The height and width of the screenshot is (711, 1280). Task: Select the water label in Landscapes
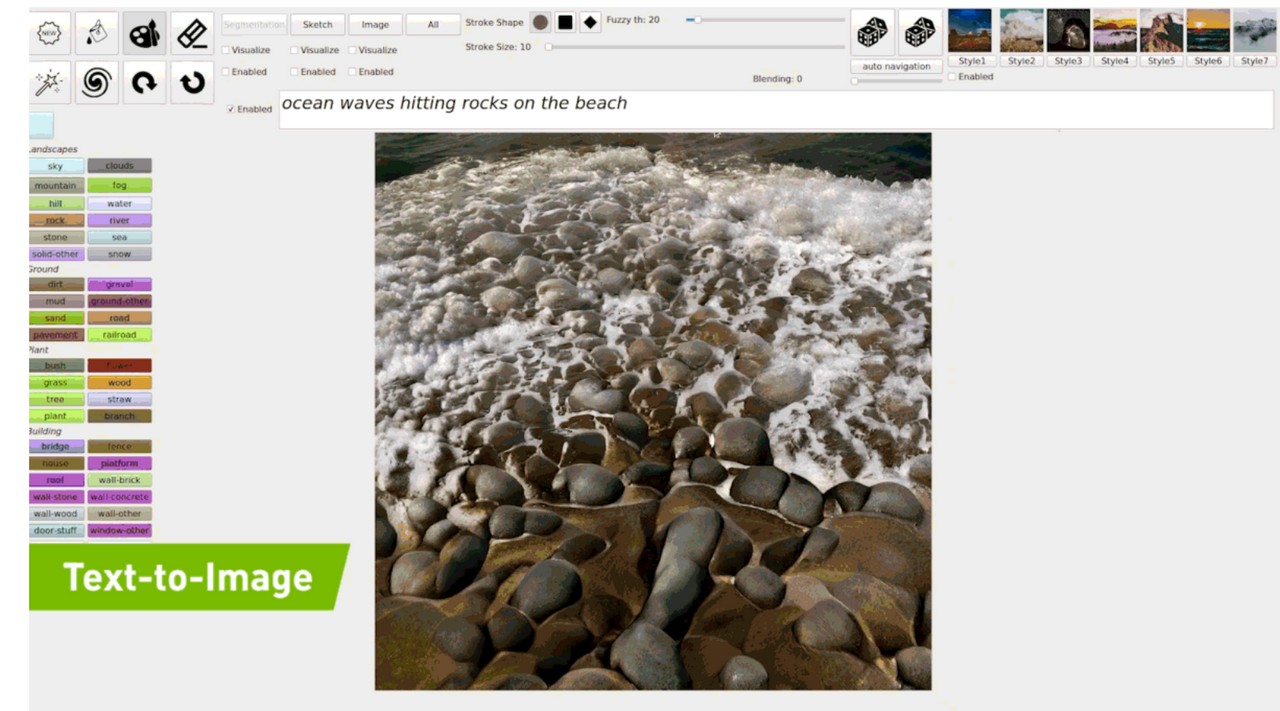click(x=119, y=204)
